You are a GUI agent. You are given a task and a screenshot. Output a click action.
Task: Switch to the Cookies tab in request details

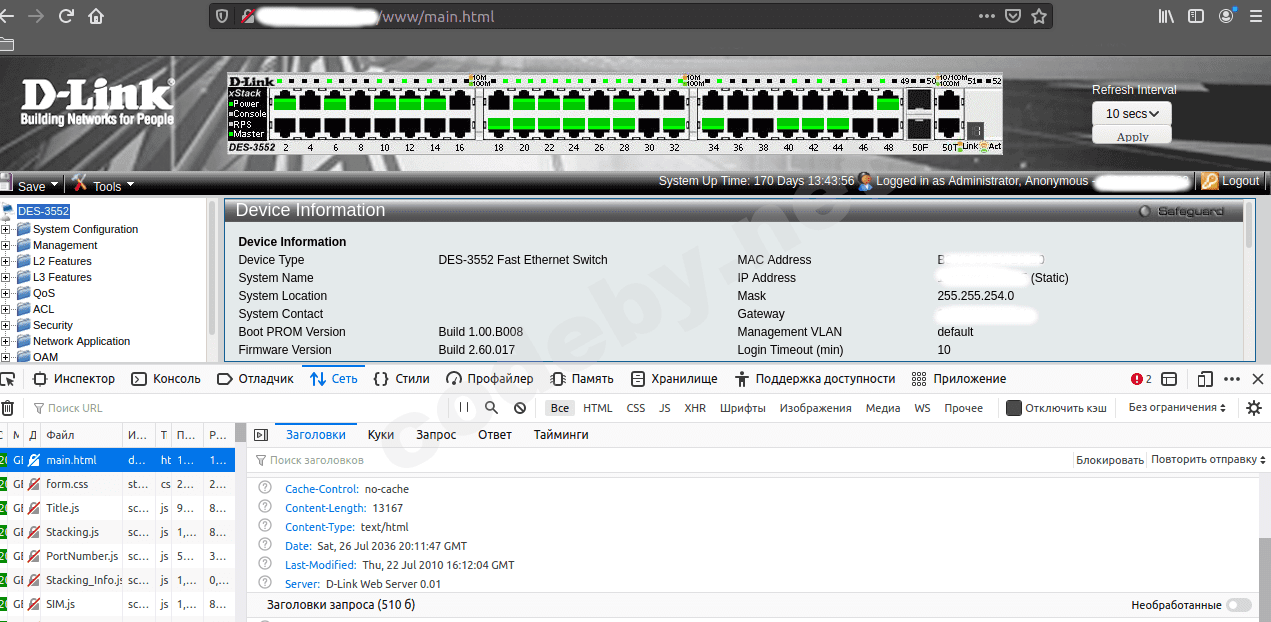coord(381,435)
